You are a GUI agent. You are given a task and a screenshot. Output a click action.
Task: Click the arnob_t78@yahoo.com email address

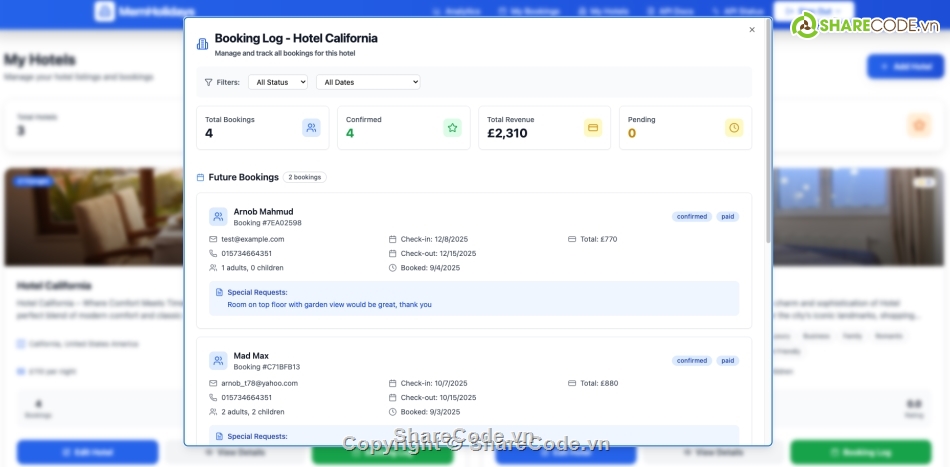[259, 383]
